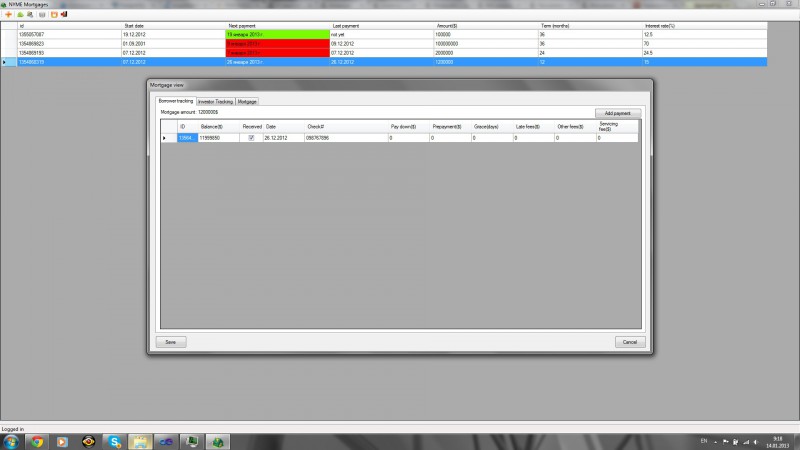Click the row selector arrow of the highlighted mortgage row

[x=9, y=62]
